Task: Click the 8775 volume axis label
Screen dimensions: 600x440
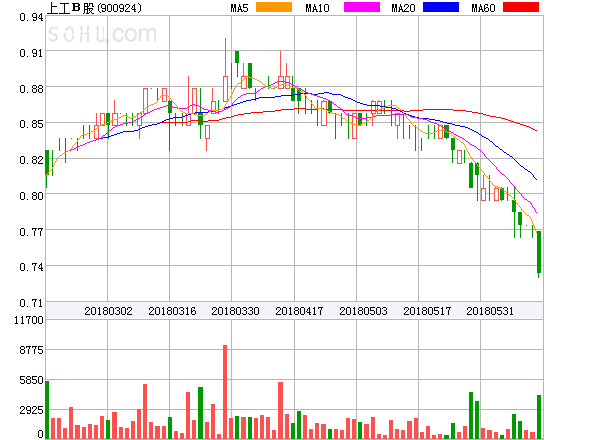Action: click(x=31, y=350)
